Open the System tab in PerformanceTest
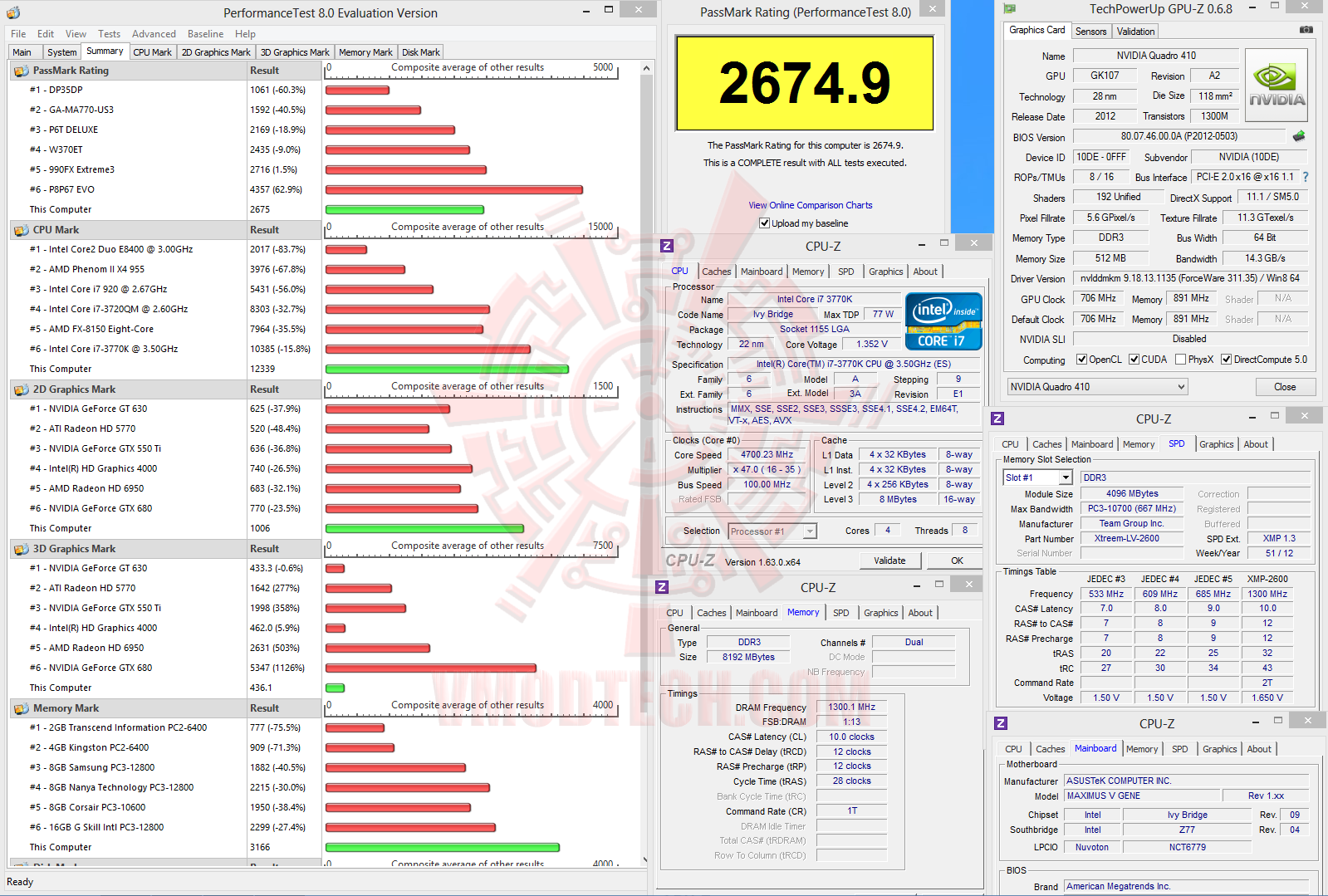This screenshot has height=896, width=1328. [x=61, y=52]
